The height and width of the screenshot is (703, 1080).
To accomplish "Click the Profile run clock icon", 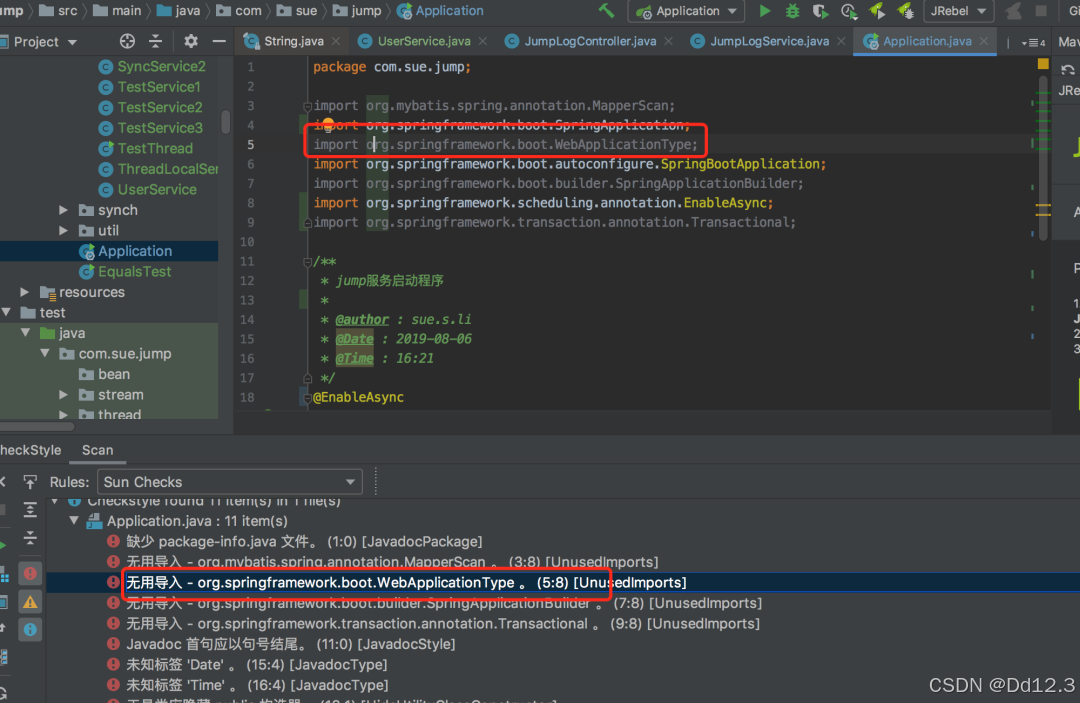I will click(849, 11).
